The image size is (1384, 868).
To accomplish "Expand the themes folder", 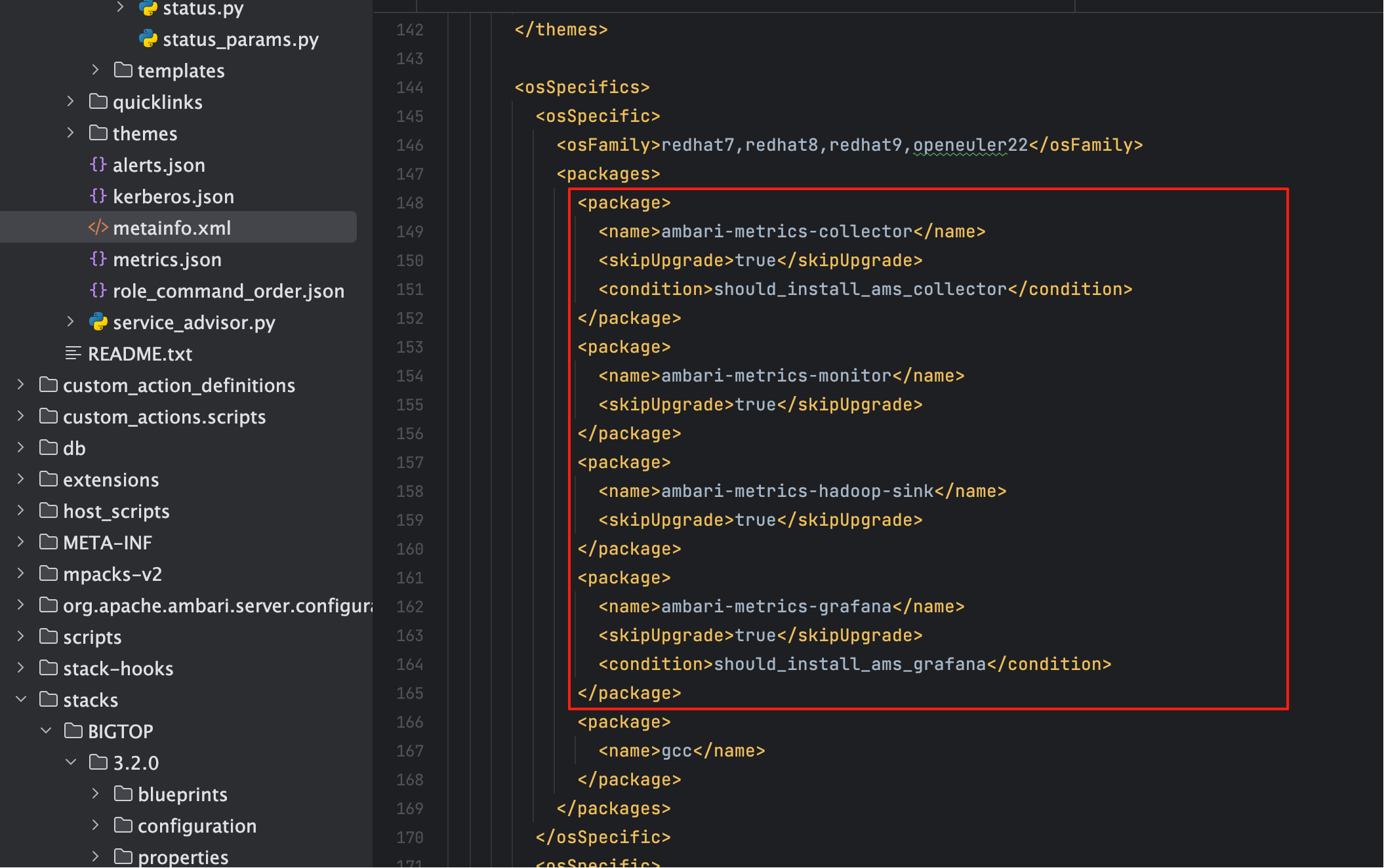I will click(x=71, y=133).
